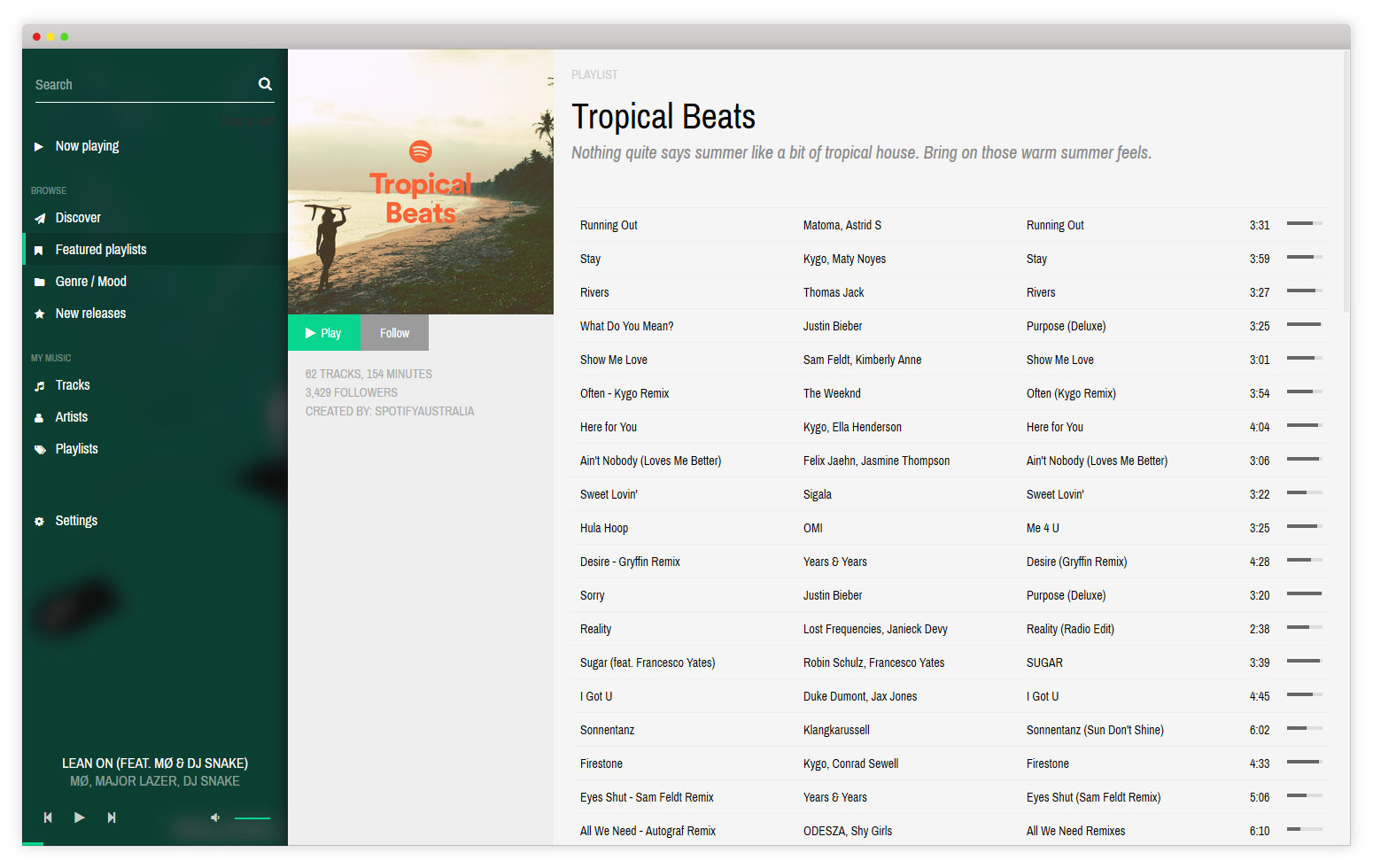Click the Tropical Beats cover art
The image size is (1373, 868).
coord(421,182)
